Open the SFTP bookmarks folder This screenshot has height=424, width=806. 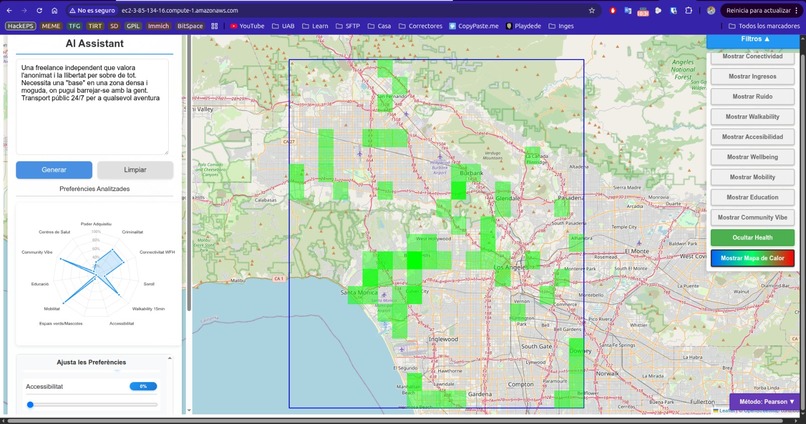pos(347,26)
